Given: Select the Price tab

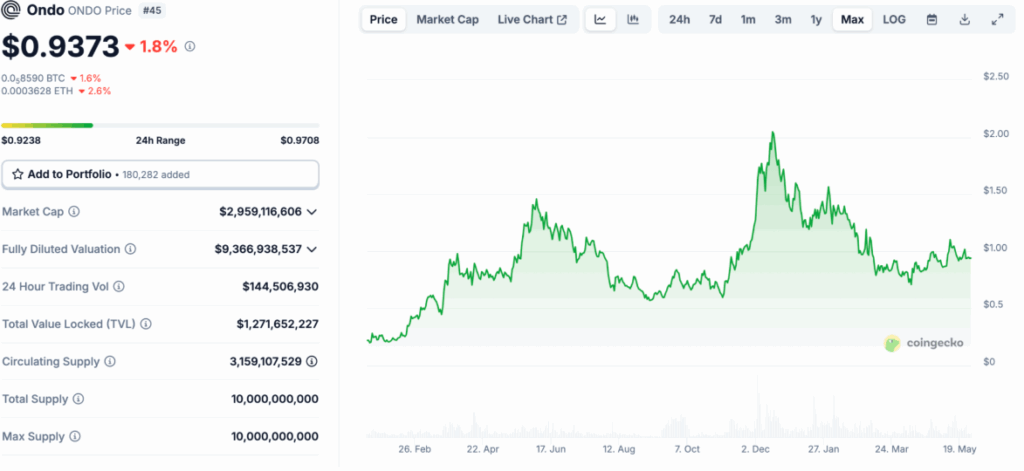Looking at the screenshot, I should tap(383, 20).
